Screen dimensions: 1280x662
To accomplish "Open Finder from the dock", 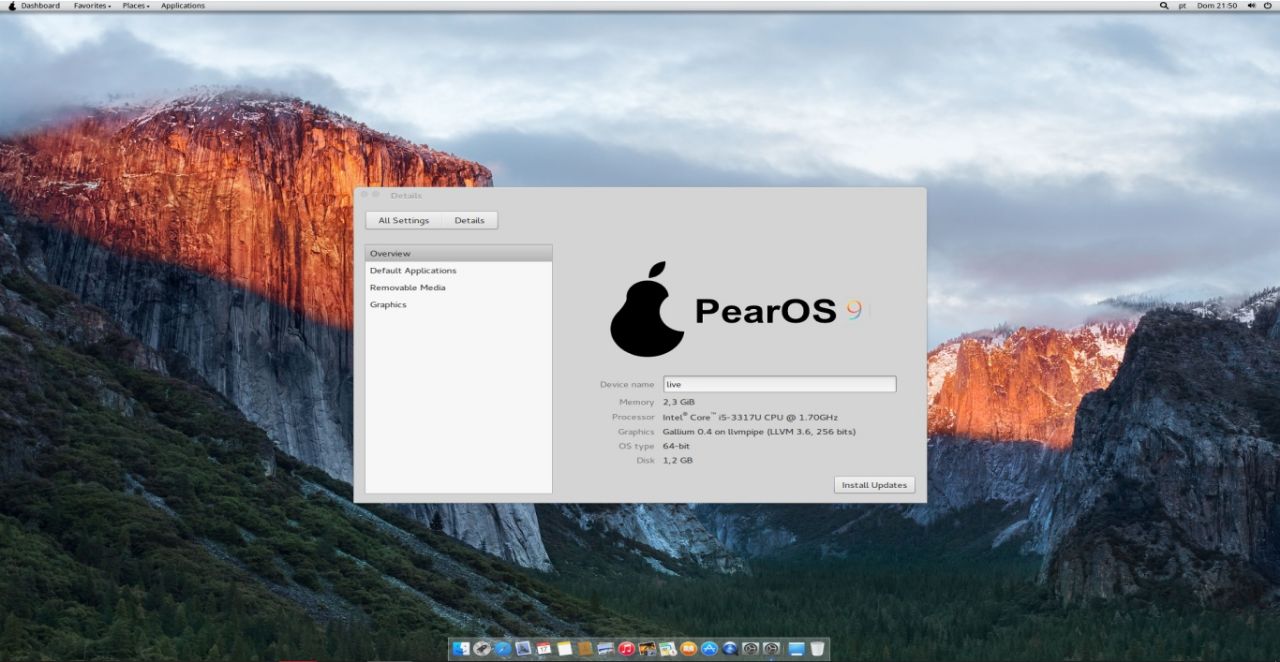I will tap(461, 649).
